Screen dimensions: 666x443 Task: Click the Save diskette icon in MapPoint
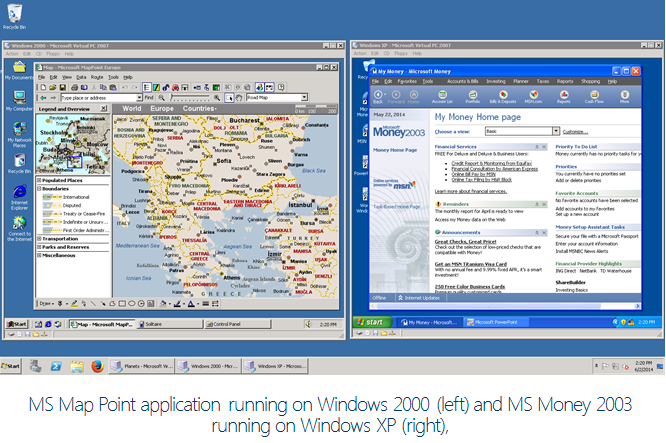coord(62,87)
